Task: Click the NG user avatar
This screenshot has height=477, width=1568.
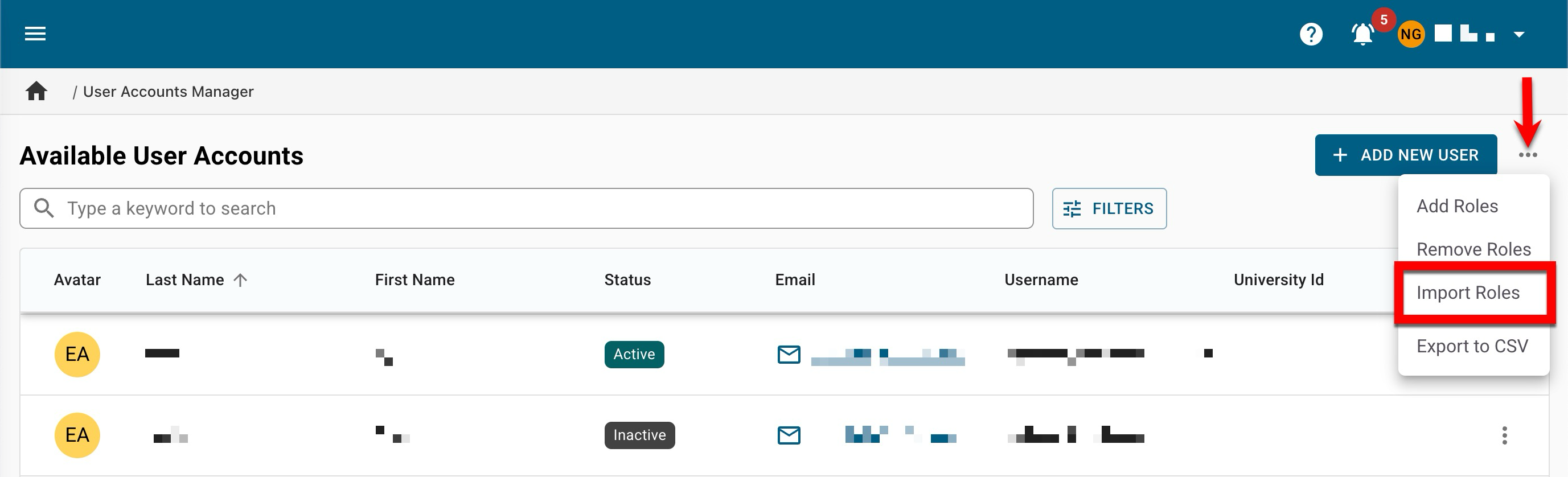Action: coord(1410,34)
